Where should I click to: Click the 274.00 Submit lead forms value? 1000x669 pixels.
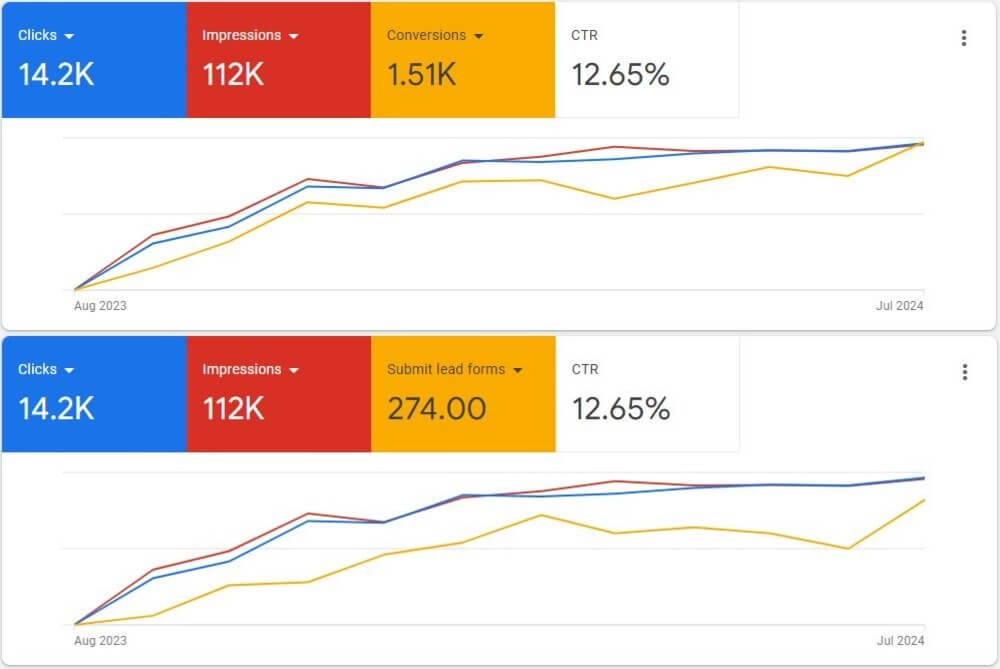coord(437,409)
